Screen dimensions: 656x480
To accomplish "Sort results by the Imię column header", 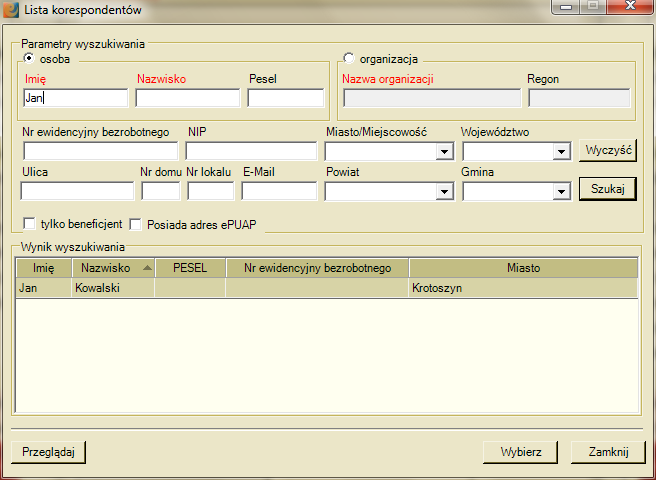I will (x=44, y=268).
